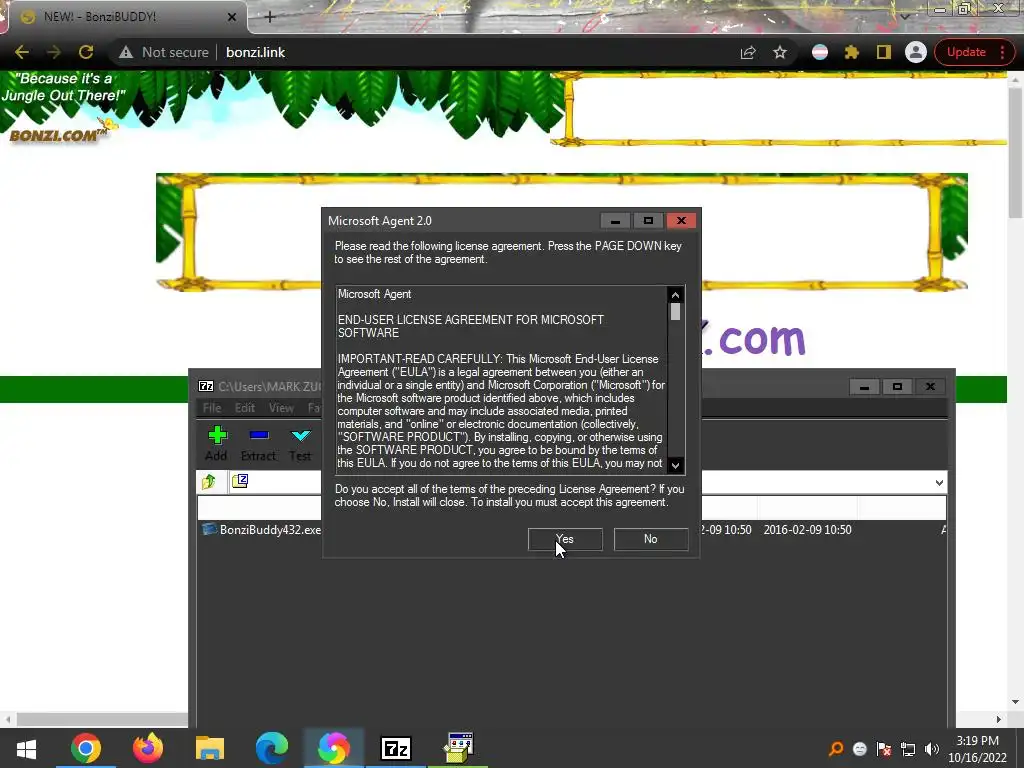Maximize the Microsoft Agent 2.0 dialog
Image resolution: width=1024 pixels, height=768 pixels.
tap(648, 221)
